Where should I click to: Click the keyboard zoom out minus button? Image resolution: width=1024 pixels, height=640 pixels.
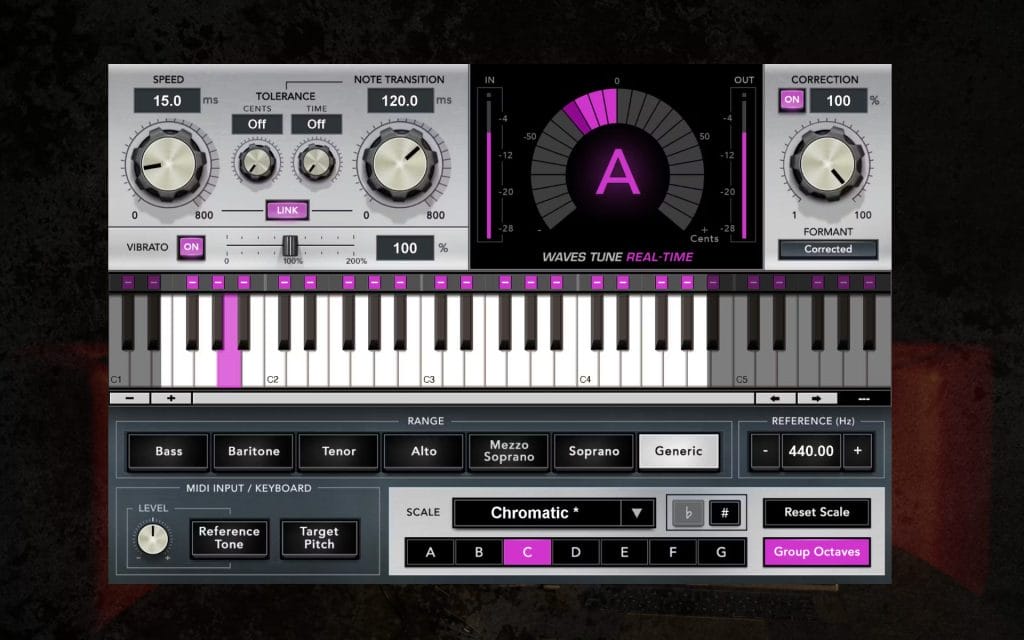[130, 398]
